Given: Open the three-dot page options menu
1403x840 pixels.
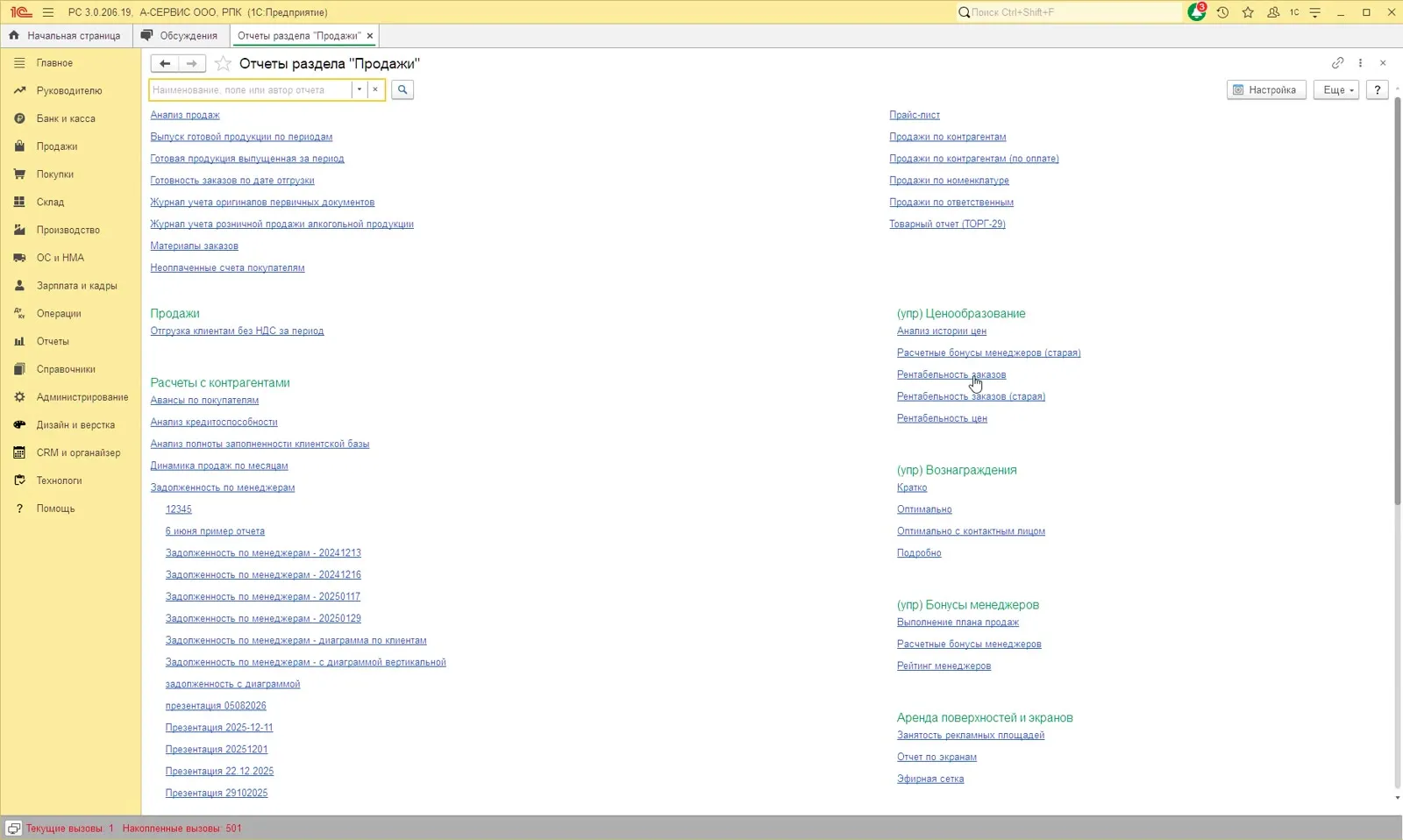Looking at the screenshot, I should pos(1360,63).
